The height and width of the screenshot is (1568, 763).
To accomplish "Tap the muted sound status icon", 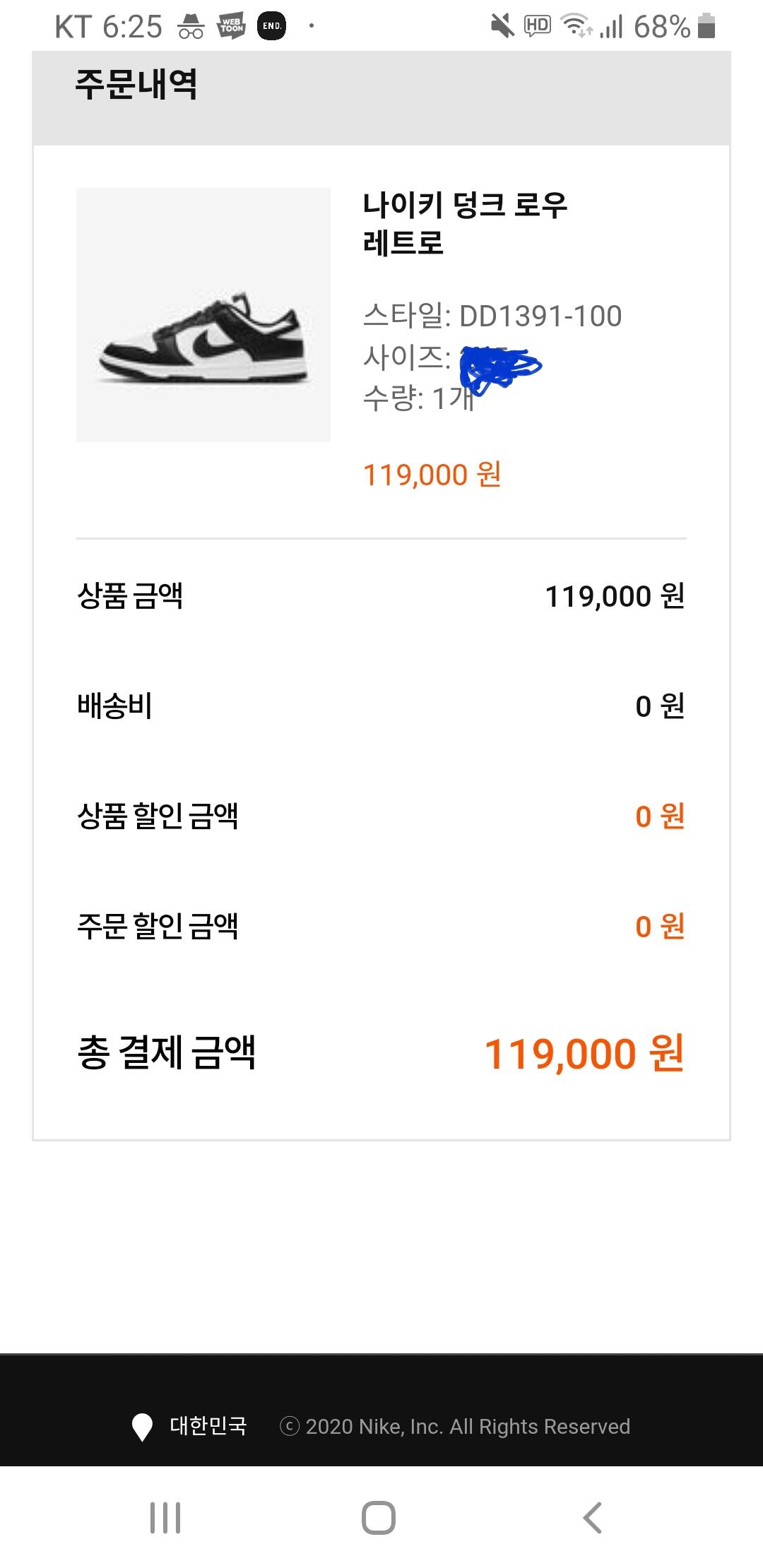I will [502, 27].
